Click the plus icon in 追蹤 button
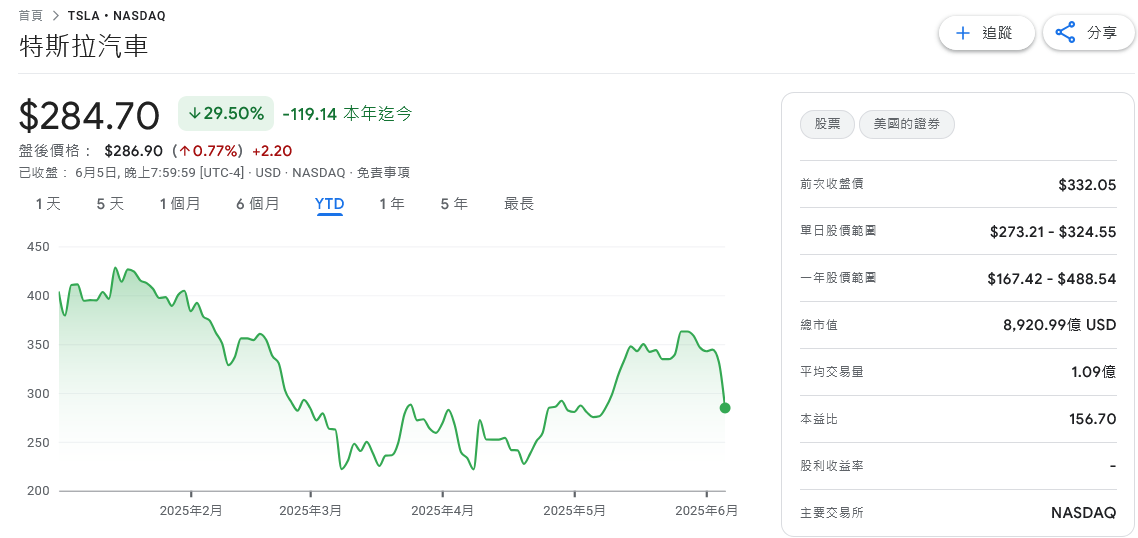This screenshot has width=1138, height=538. 963,33
